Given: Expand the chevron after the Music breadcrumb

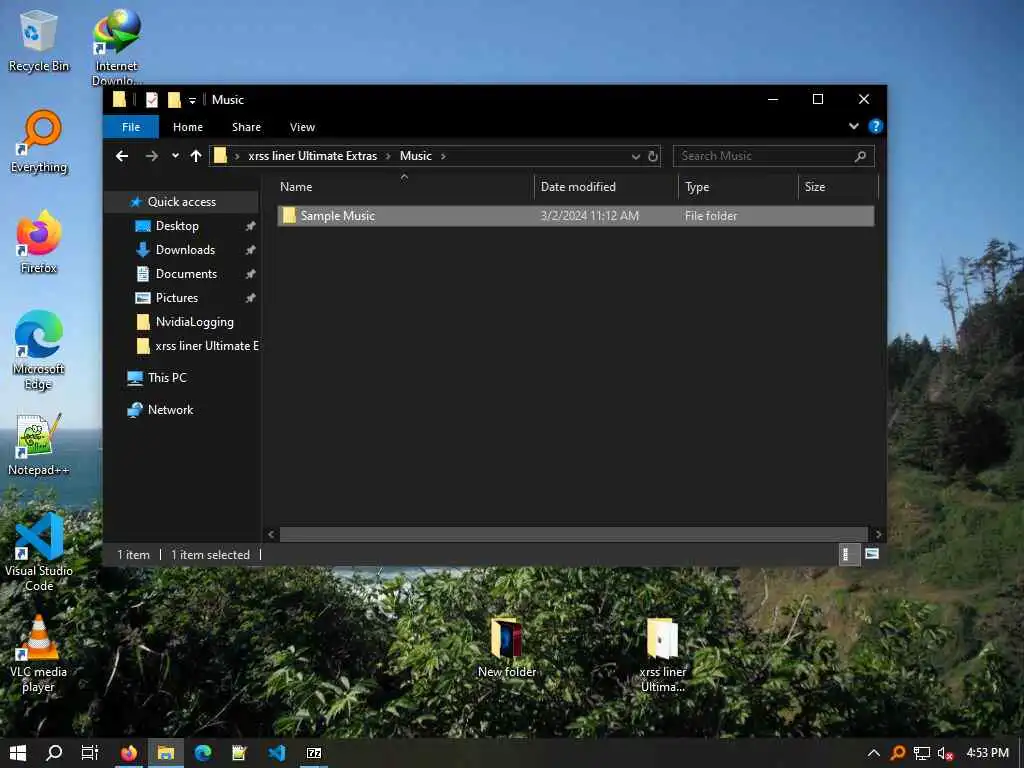Looking at the screenshot, I should 443,156.
